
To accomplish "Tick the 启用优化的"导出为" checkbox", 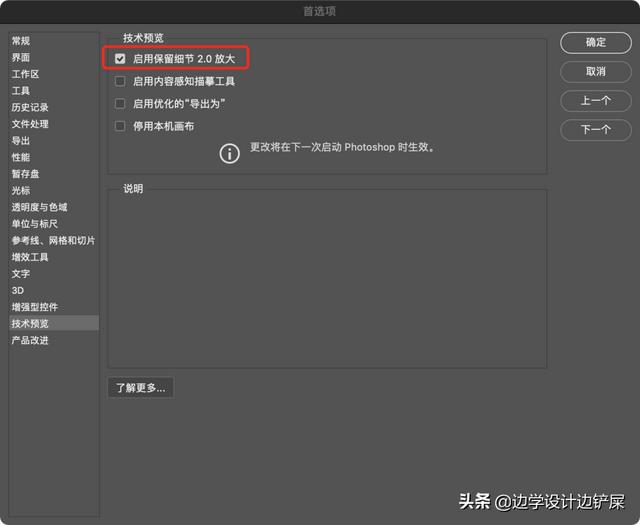I will pos(120,104).
